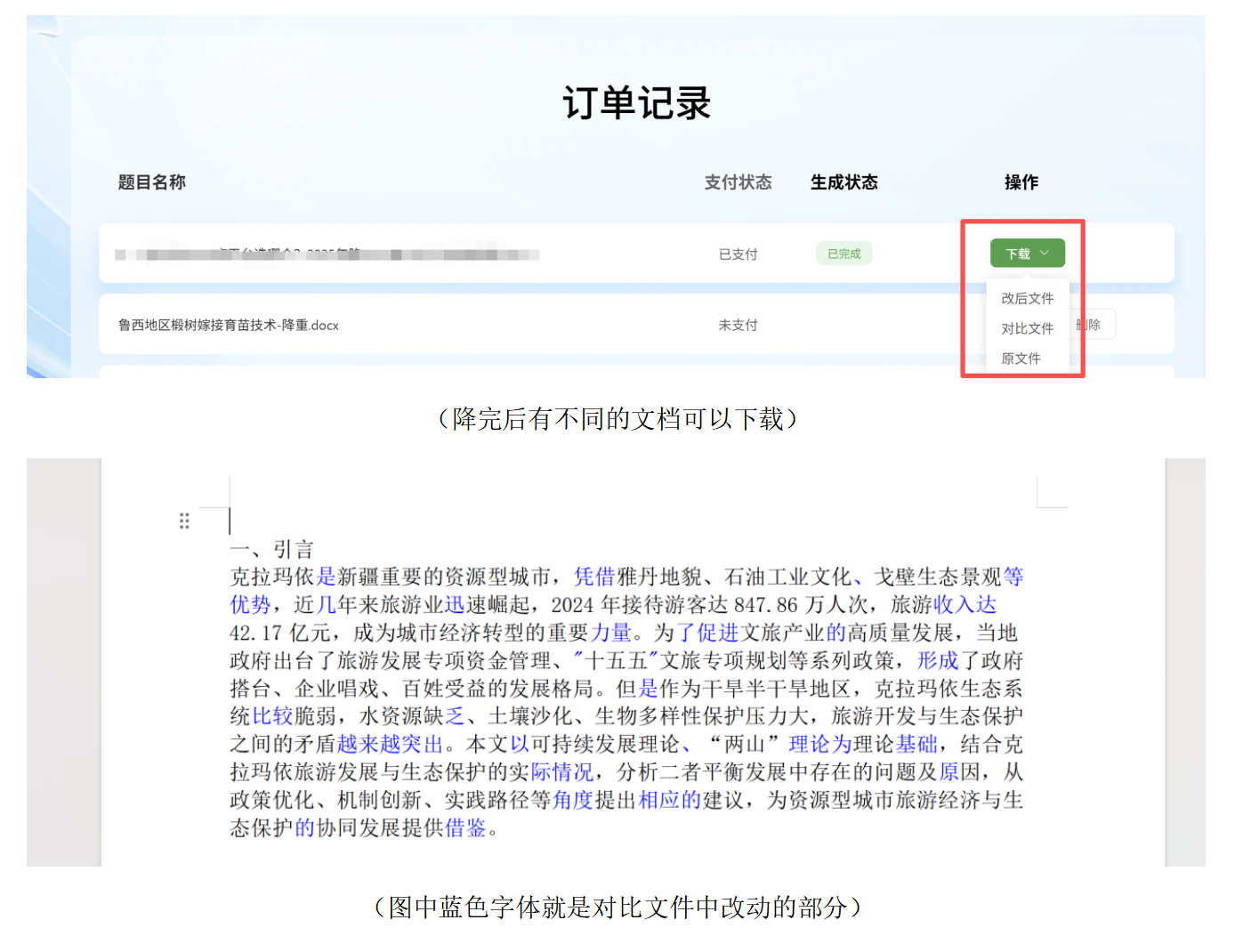Pick 原文件 from the download options
Image resolution: width=1235 pixels, height=952 pixels.
pos(1021,359)
